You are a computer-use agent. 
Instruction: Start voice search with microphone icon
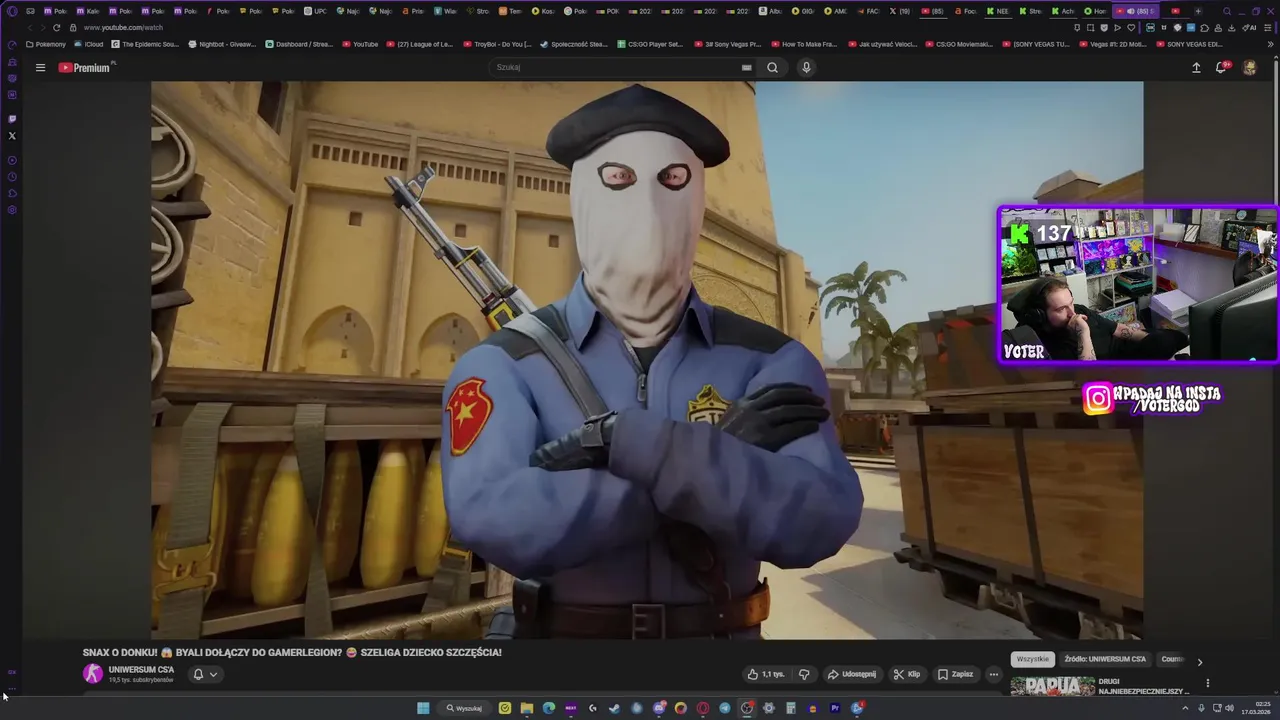806,67
